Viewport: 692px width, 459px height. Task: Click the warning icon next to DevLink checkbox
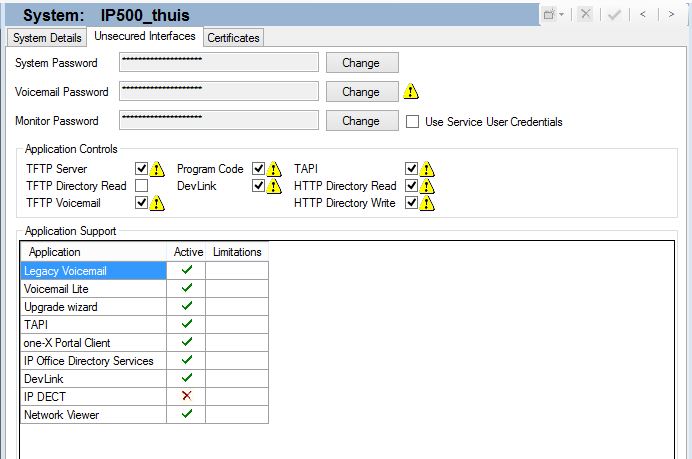[274, 186]
